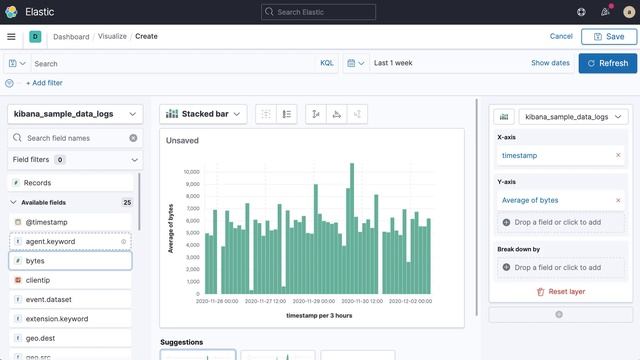
Task: Click Cancel link
Action: coord(561,36)
